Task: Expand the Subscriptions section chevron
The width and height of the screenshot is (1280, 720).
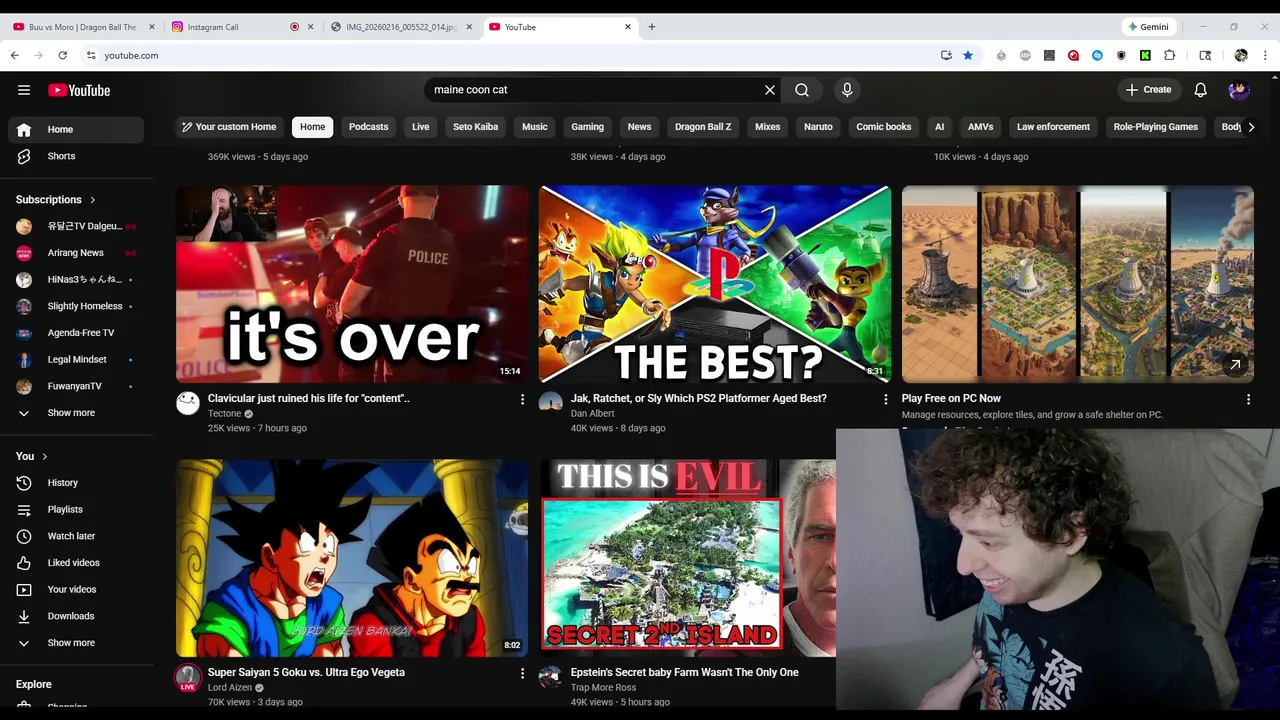Action: pyautogui.click(x=93, y=200)
